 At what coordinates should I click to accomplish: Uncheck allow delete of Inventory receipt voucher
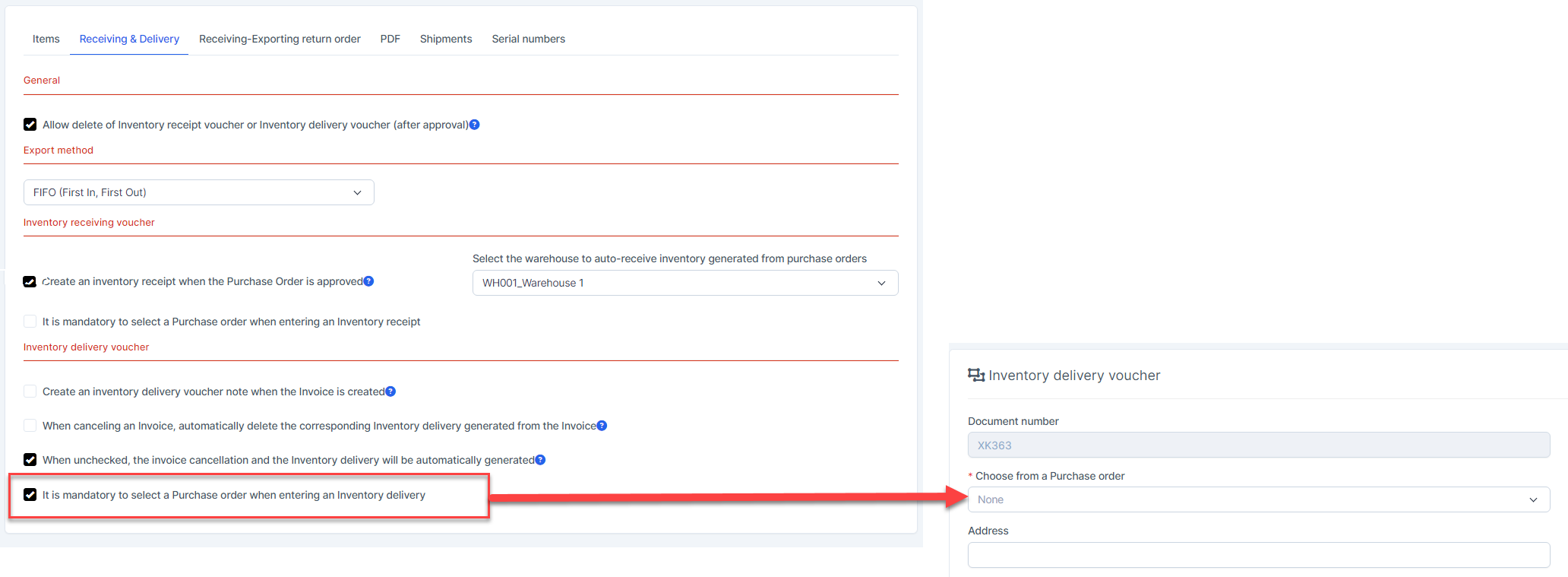30,125
